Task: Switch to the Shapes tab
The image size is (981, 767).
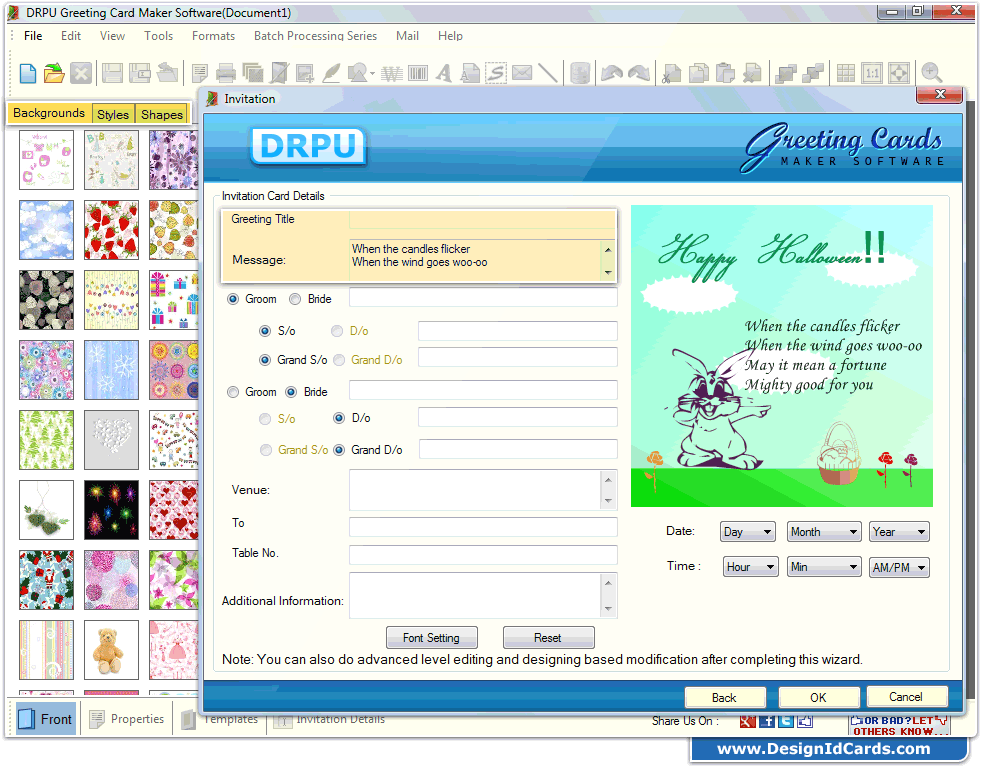Action: tap(161, 114)
